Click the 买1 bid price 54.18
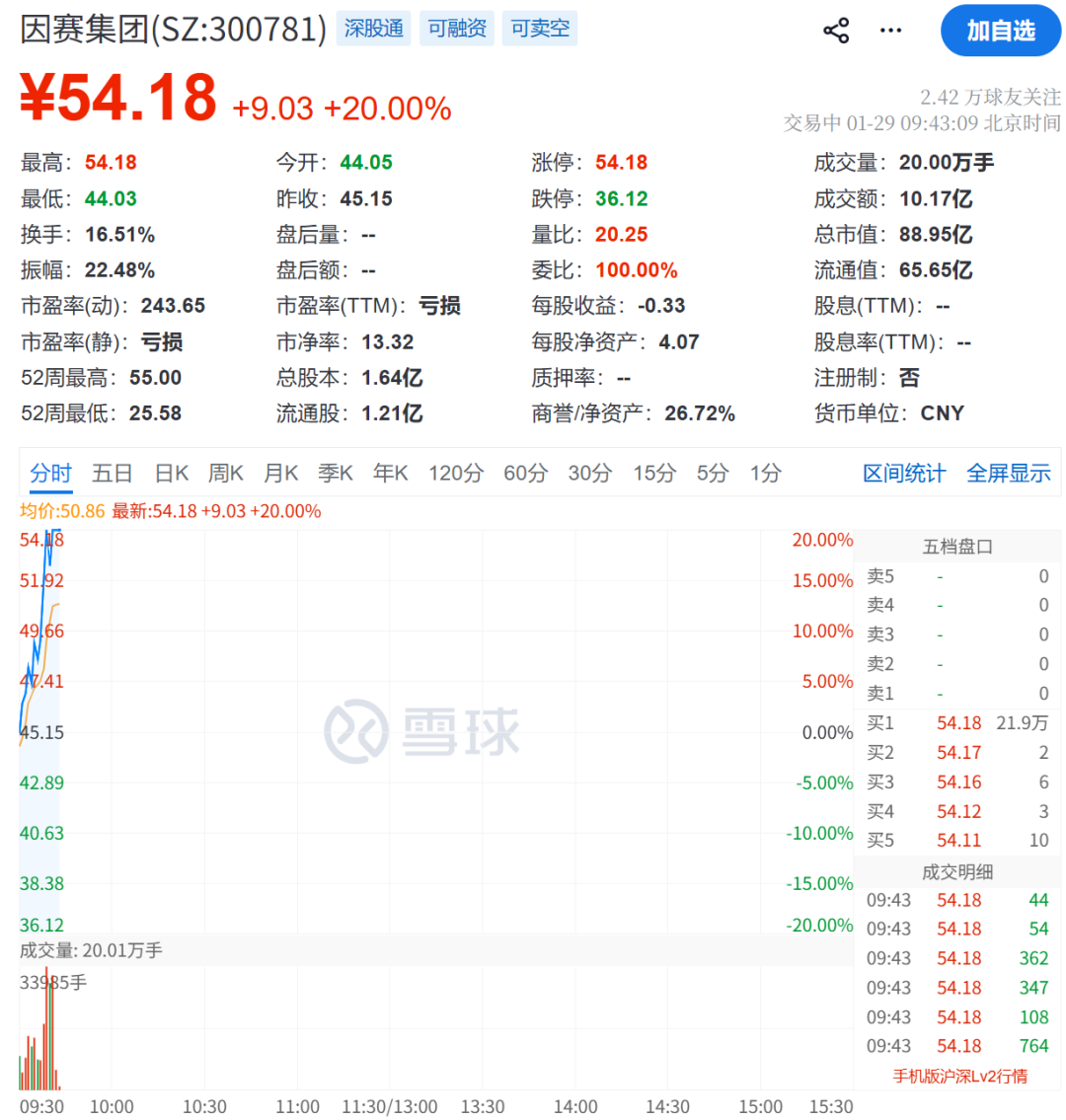Viewport: 1066px width, 1120px height. click(958, 722)
